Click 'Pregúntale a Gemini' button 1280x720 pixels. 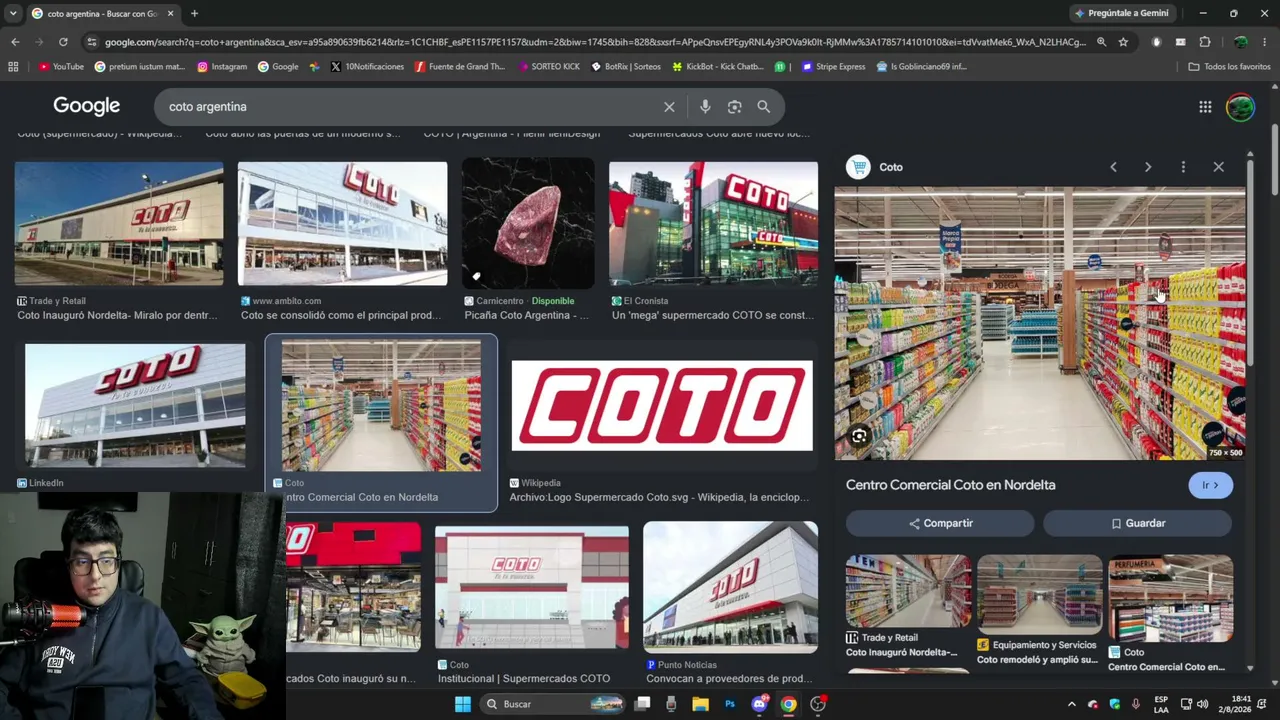(1120, 13)
